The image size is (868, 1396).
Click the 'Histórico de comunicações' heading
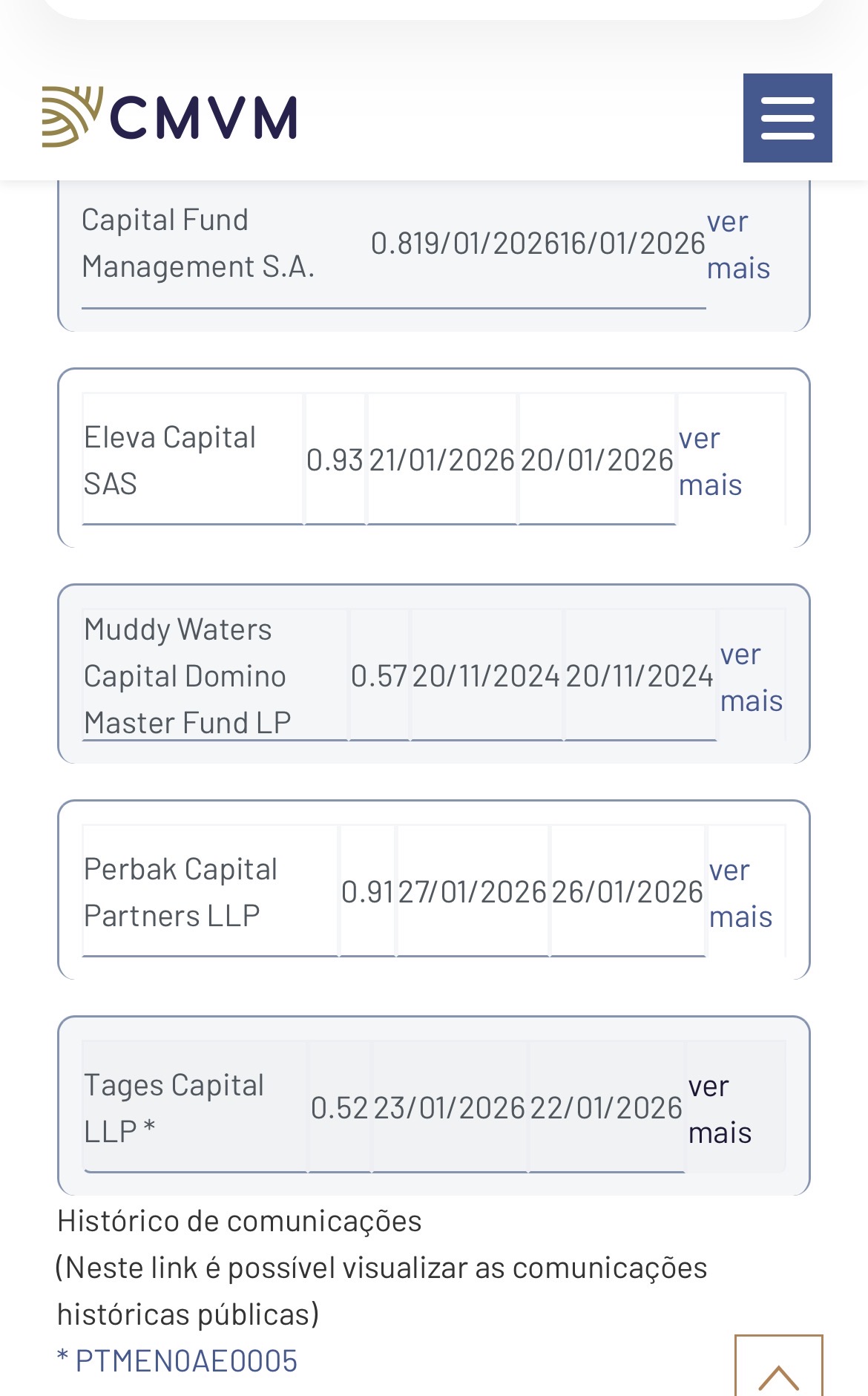point(239,1222)
